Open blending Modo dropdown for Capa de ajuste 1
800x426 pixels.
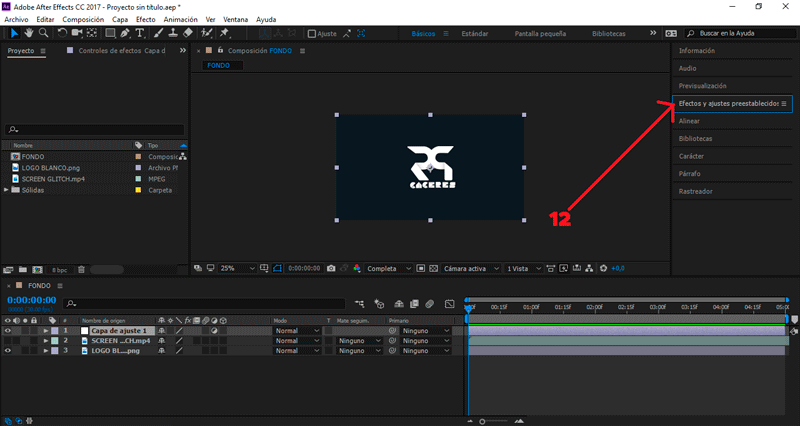[297, 331]
